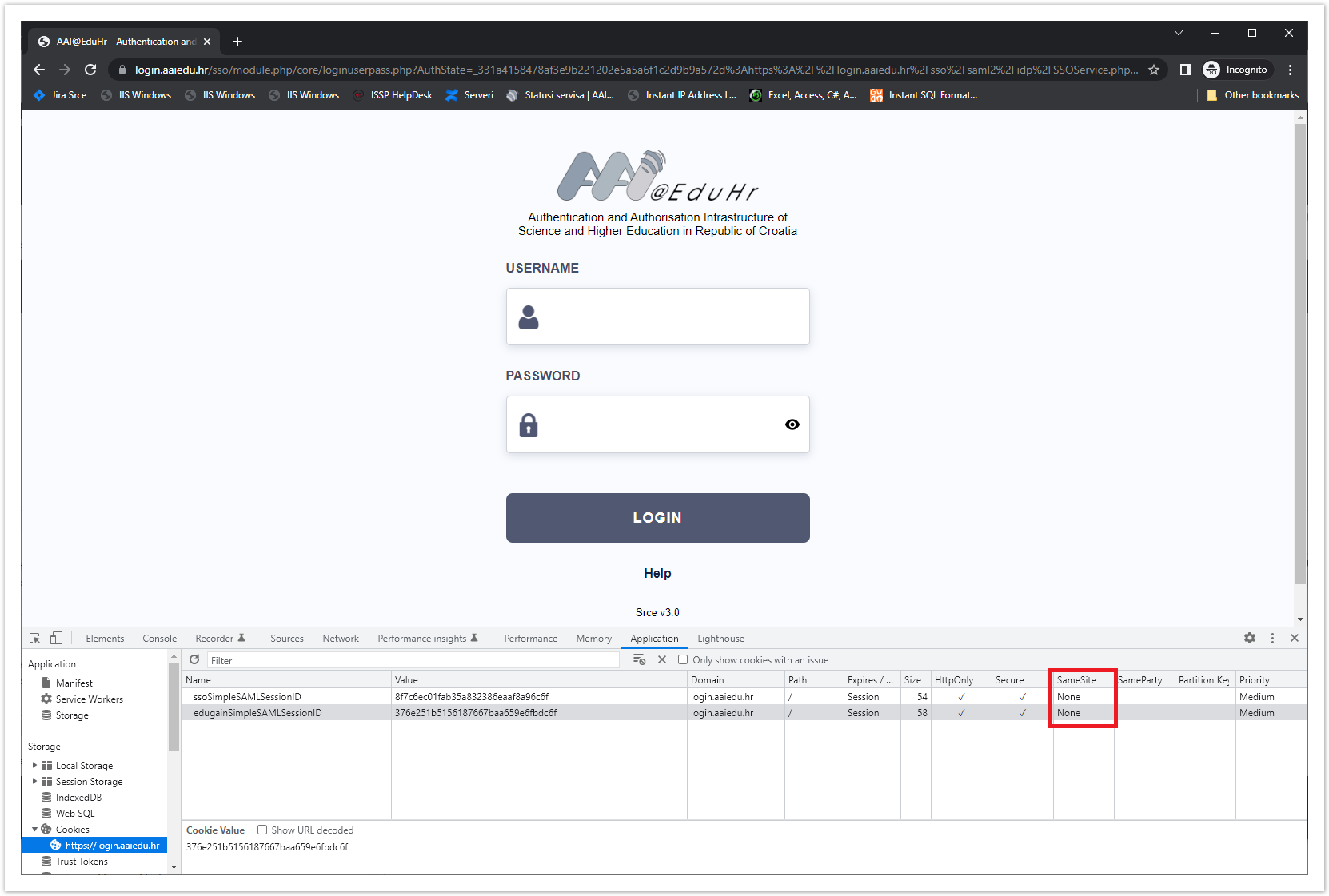Open the Console tab
Viewport: 1329px width, 896px height.
(x=160, y=639)
